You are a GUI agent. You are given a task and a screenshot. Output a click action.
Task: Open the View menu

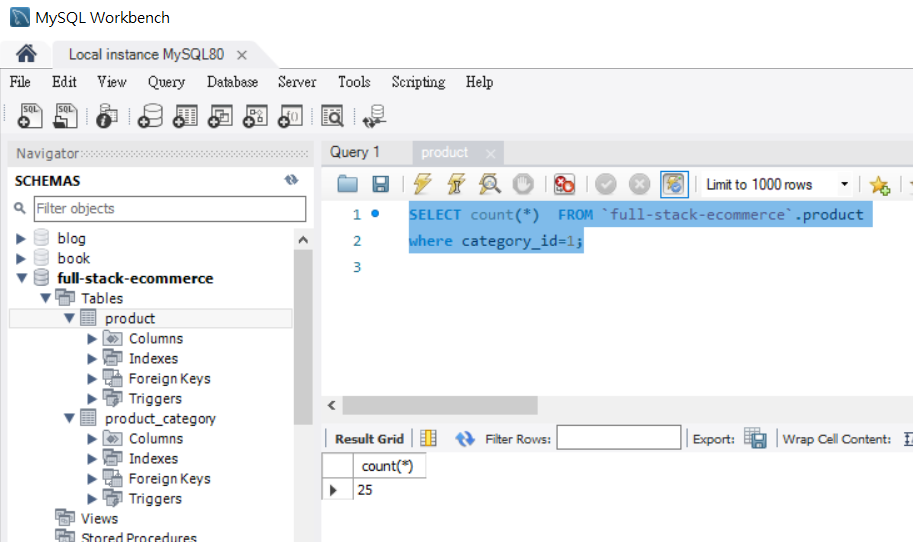112,82
